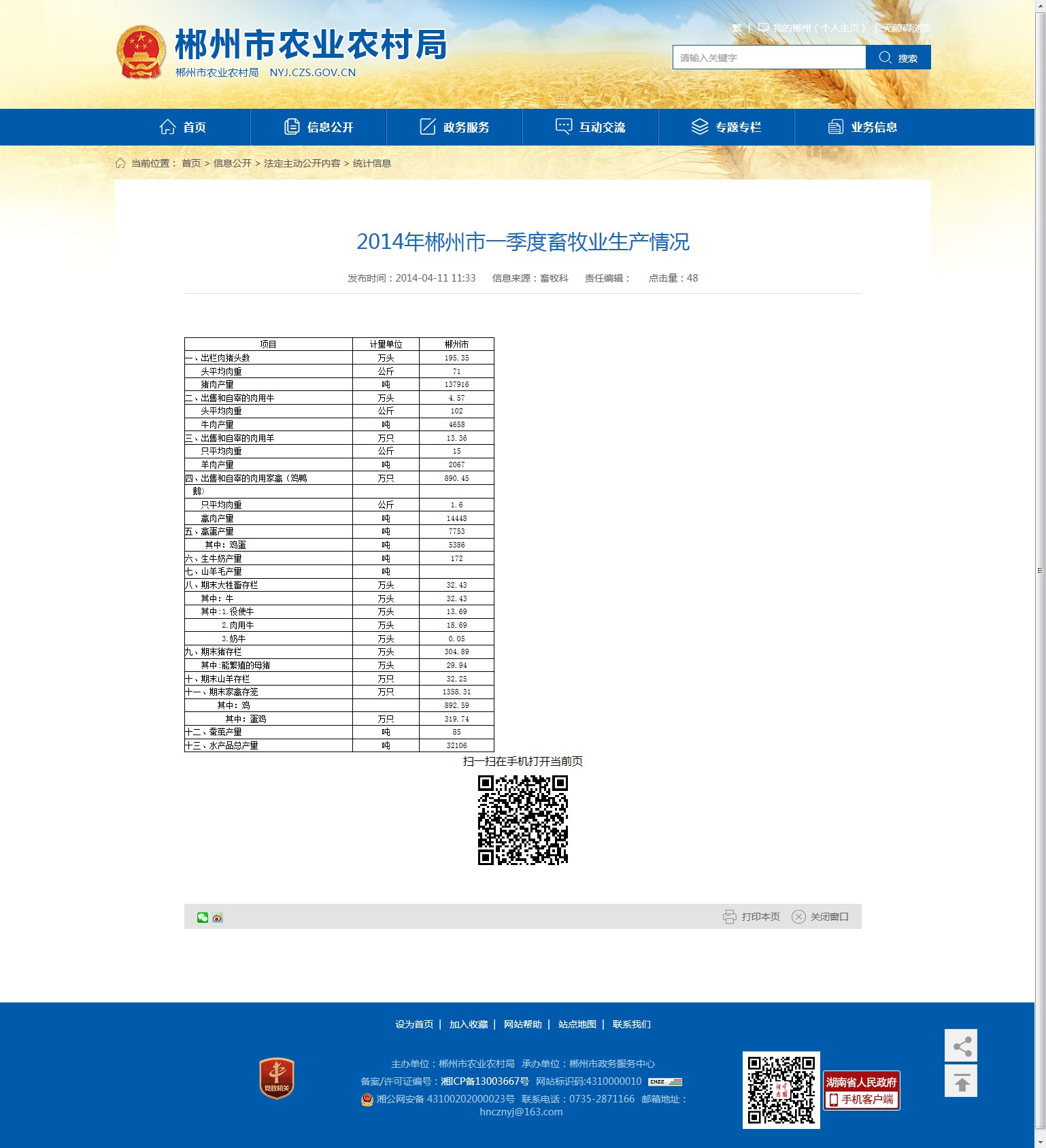
Task: Click the monitor icon before 我的郴州
Action: 763,28
